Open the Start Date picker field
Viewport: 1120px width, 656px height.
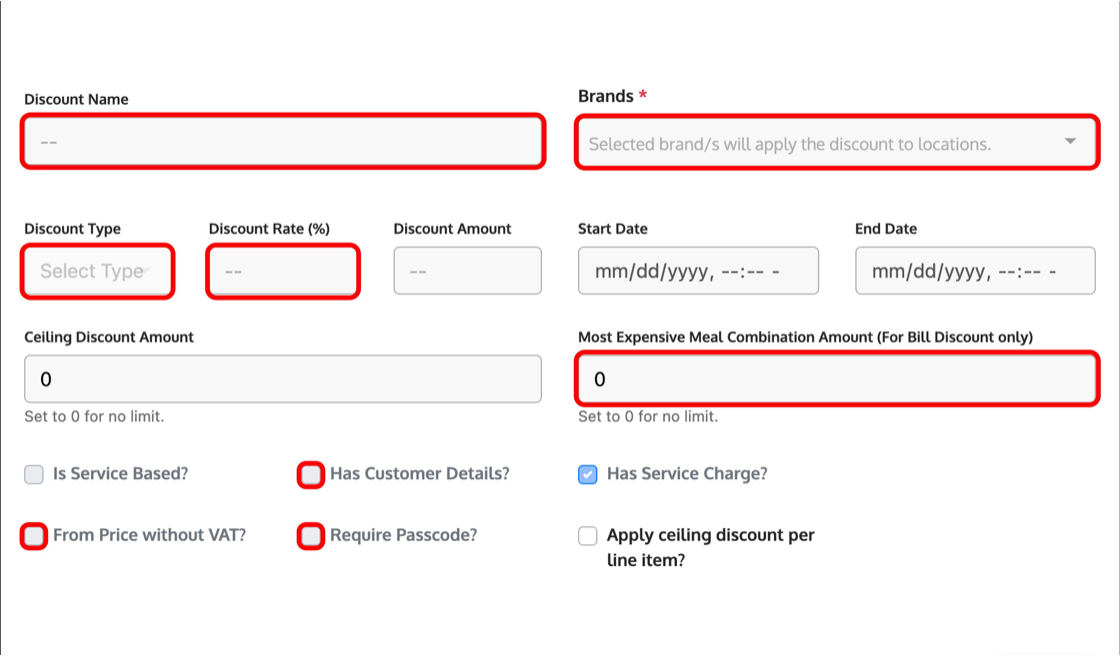tap(698, 271)
